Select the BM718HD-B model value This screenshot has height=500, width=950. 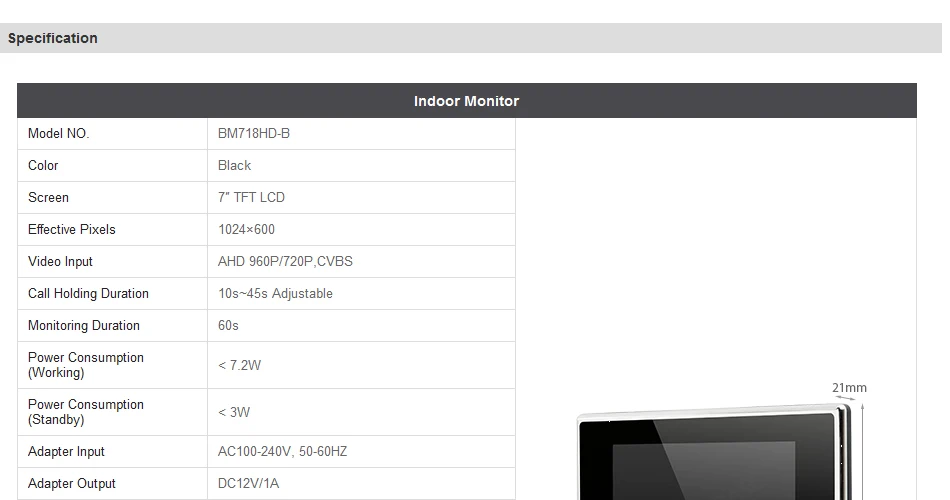point(254,133)
